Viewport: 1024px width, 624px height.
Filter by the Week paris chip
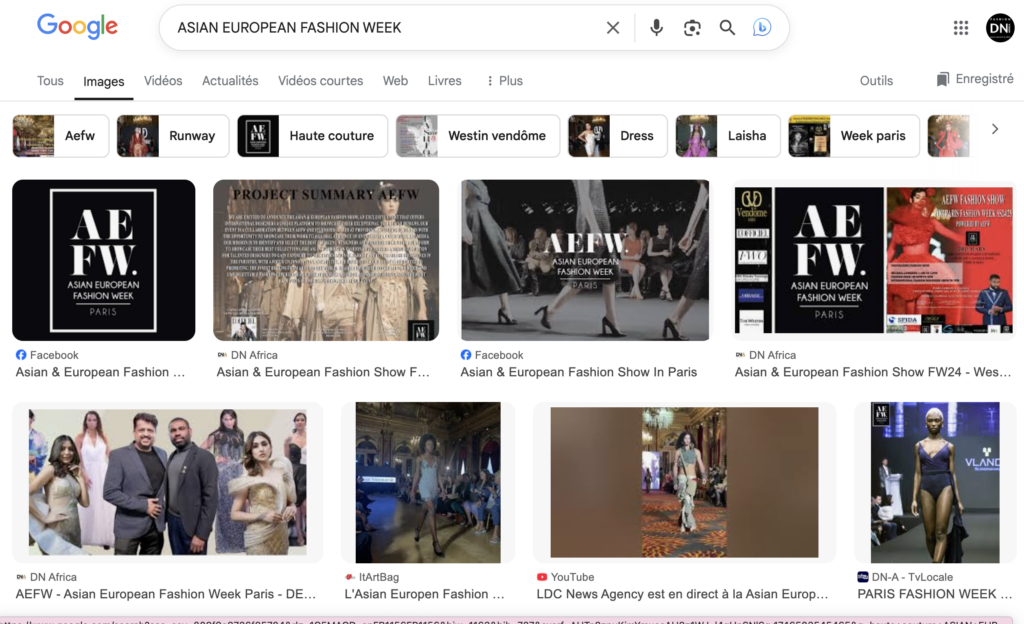pyautogui.click(x=854, y=136)
